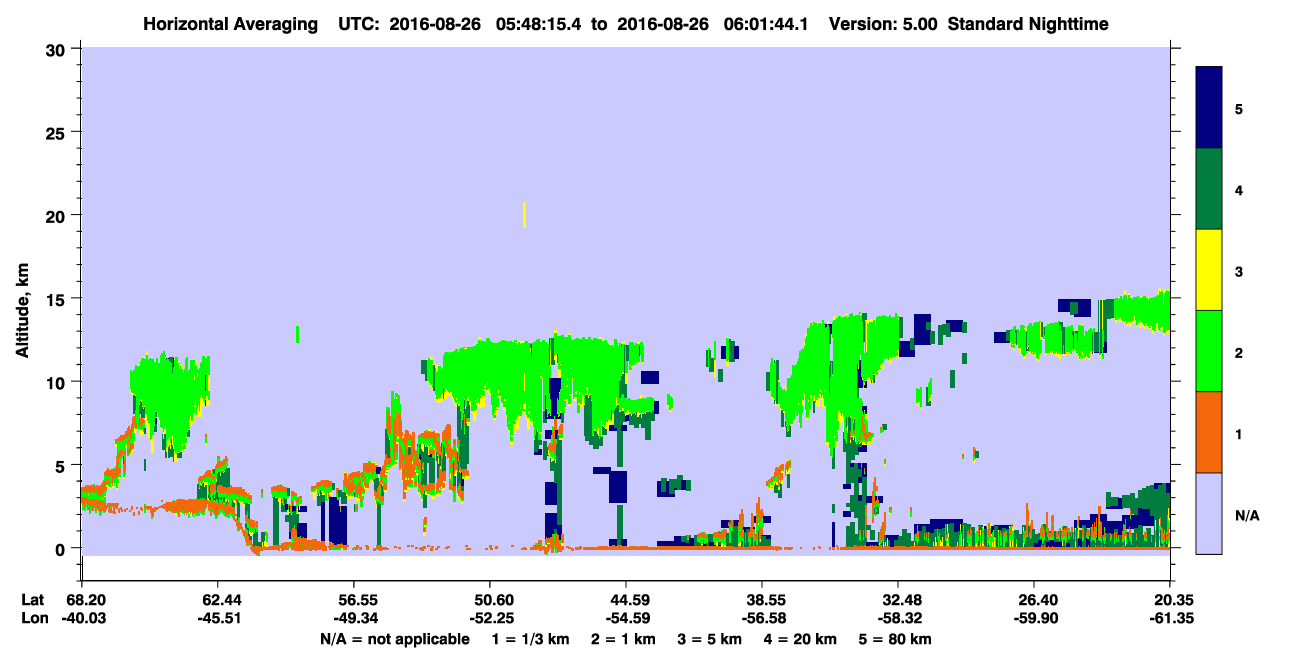1300x667 pixels.
Task: Click the '2 = 1 km' legend note
Action: click(625, 639)
